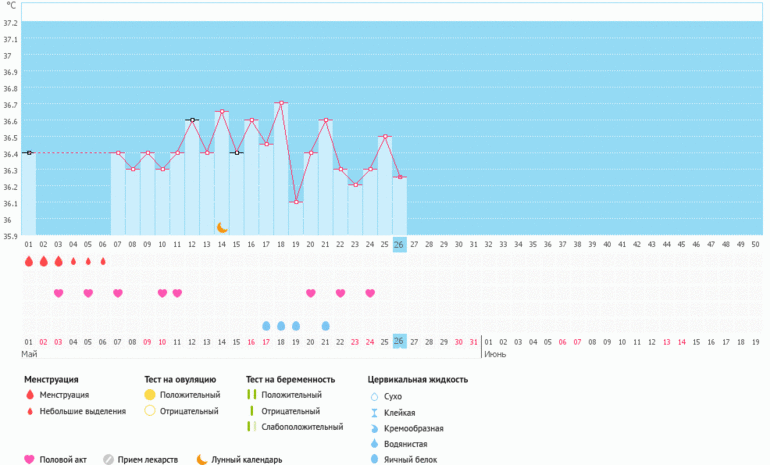The image size is (770, 465).
Task: Click the Сухо cervical fluid legend icon
Action: pyautogui.click(x=374, y=396)
